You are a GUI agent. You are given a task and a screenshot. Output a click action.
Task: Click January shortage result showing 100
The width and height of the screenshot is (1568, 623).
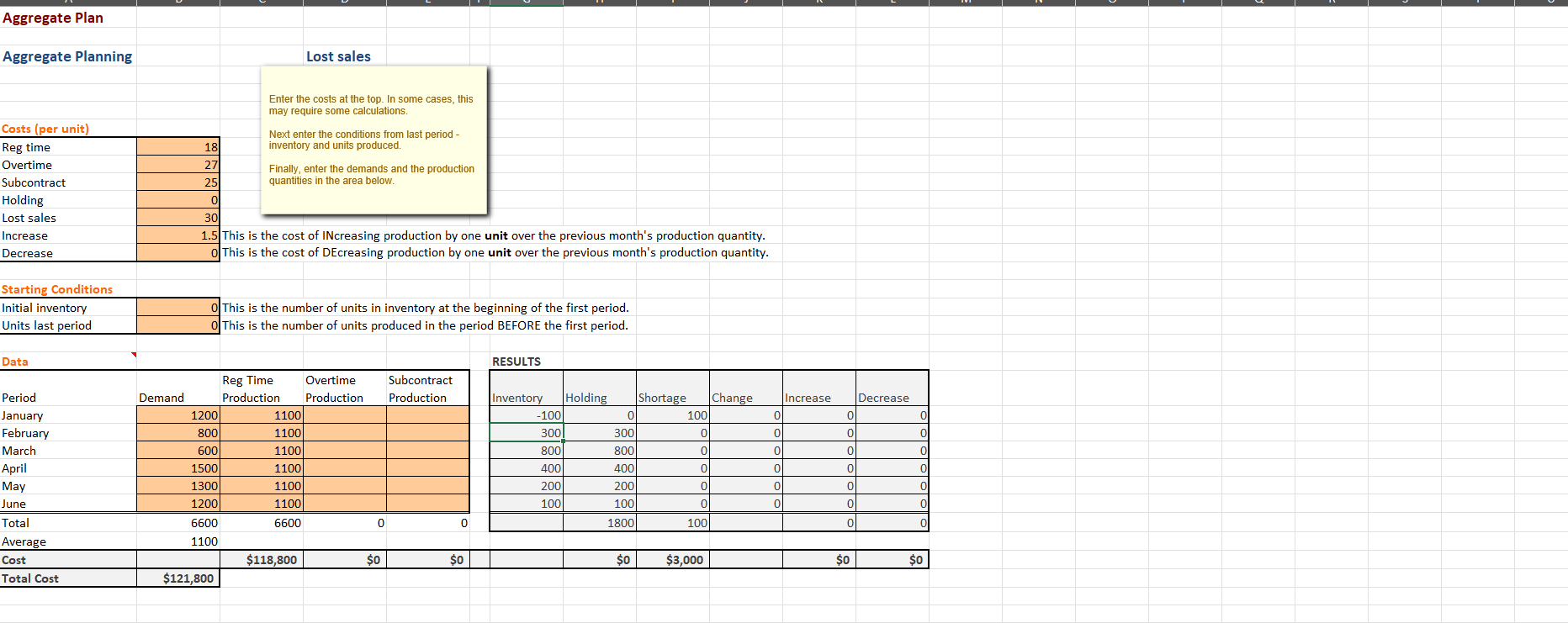pyautogui.click(x=673, y=415)
